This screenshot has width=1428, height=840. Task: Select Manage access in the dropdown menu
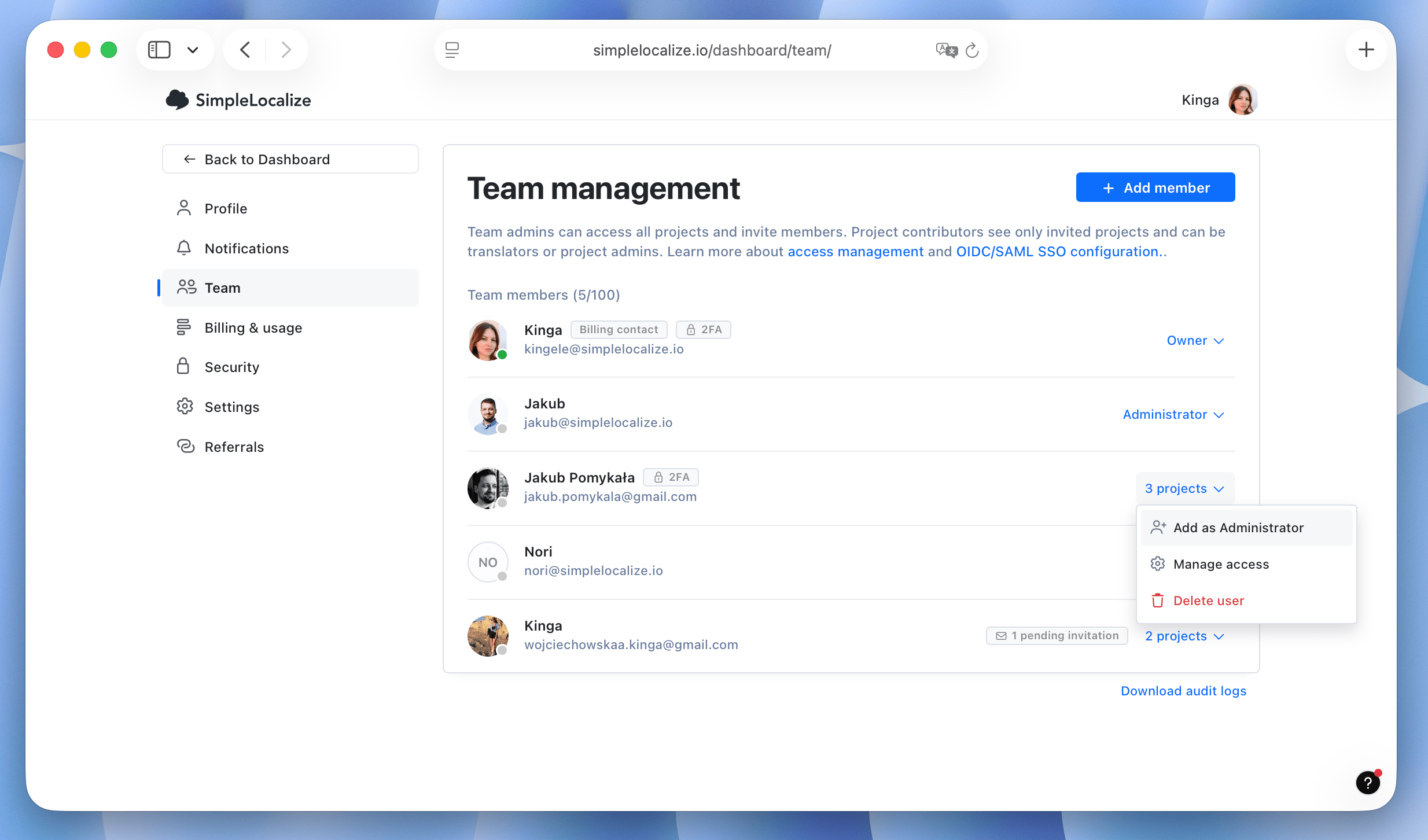click(x=1247, y=564)
